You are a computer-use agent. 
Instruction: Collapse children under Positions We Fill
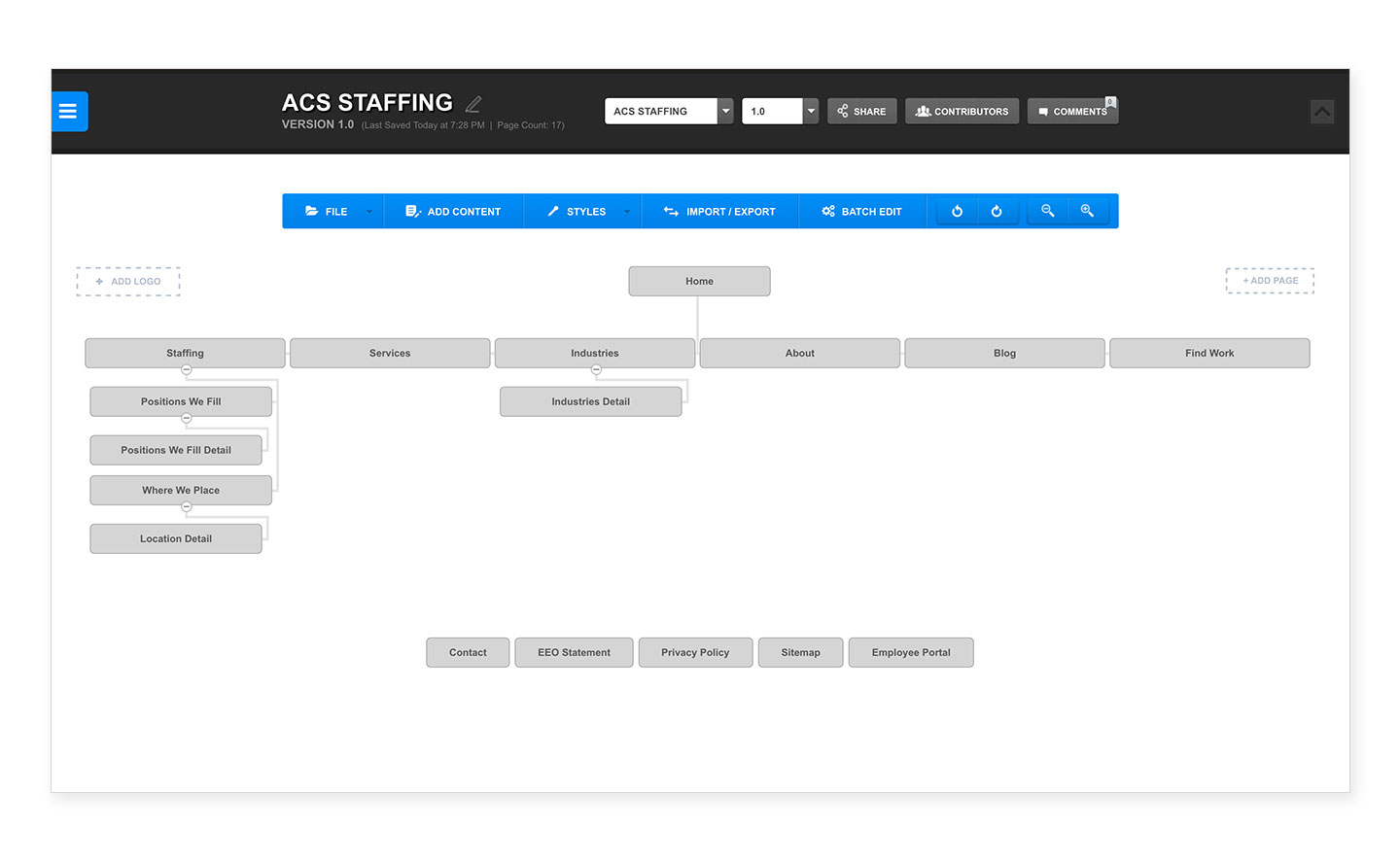click(187, 419)
